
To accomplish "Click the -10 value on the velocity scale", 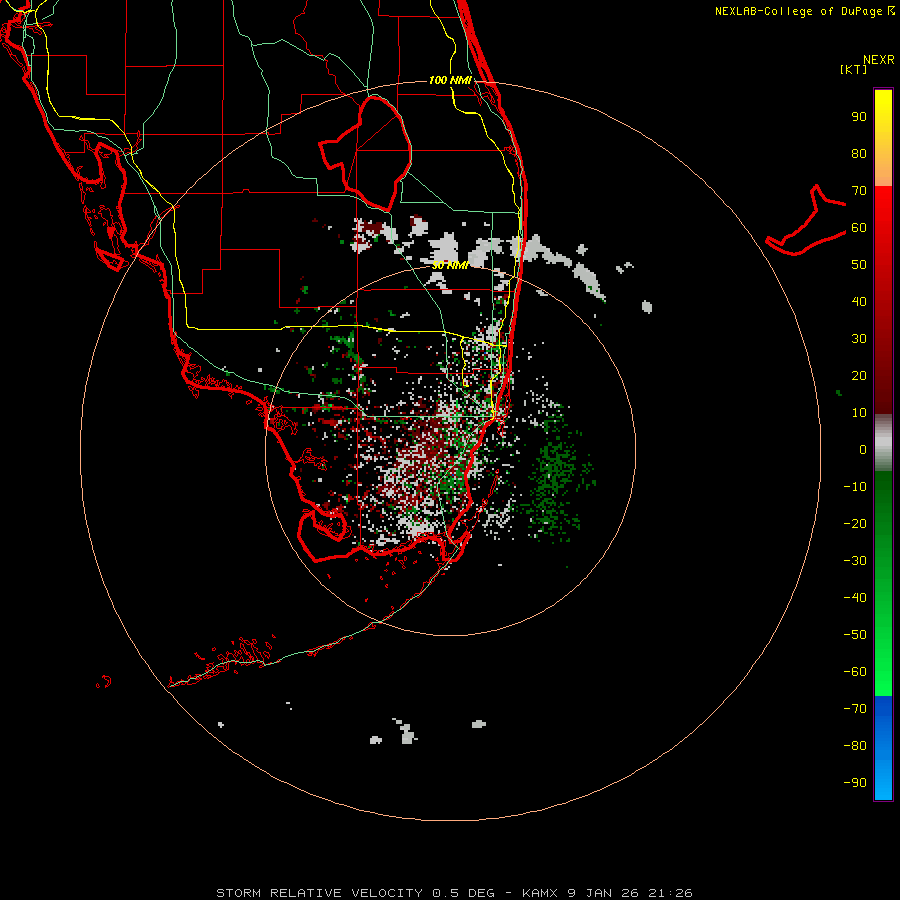I will [855, 487].
